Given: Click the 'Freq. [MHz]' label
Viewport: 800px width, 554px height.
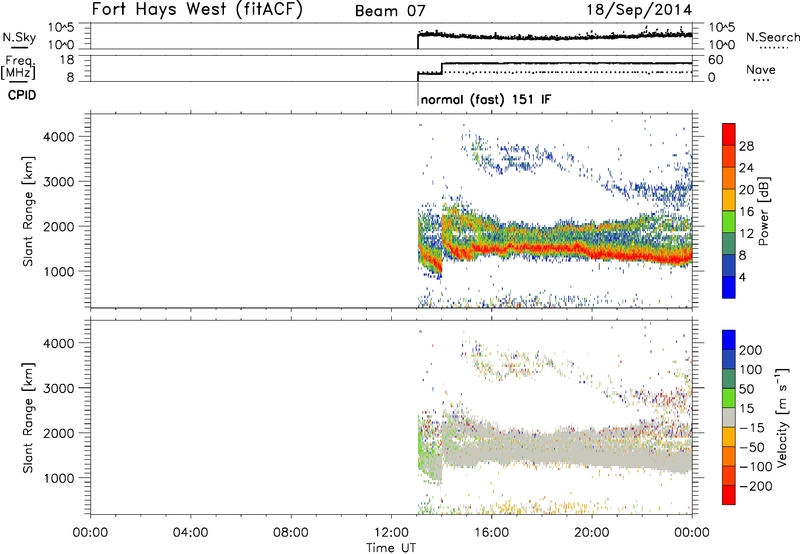Looking at the screenshot, I should pyautogui.click(x=20, y=68).
